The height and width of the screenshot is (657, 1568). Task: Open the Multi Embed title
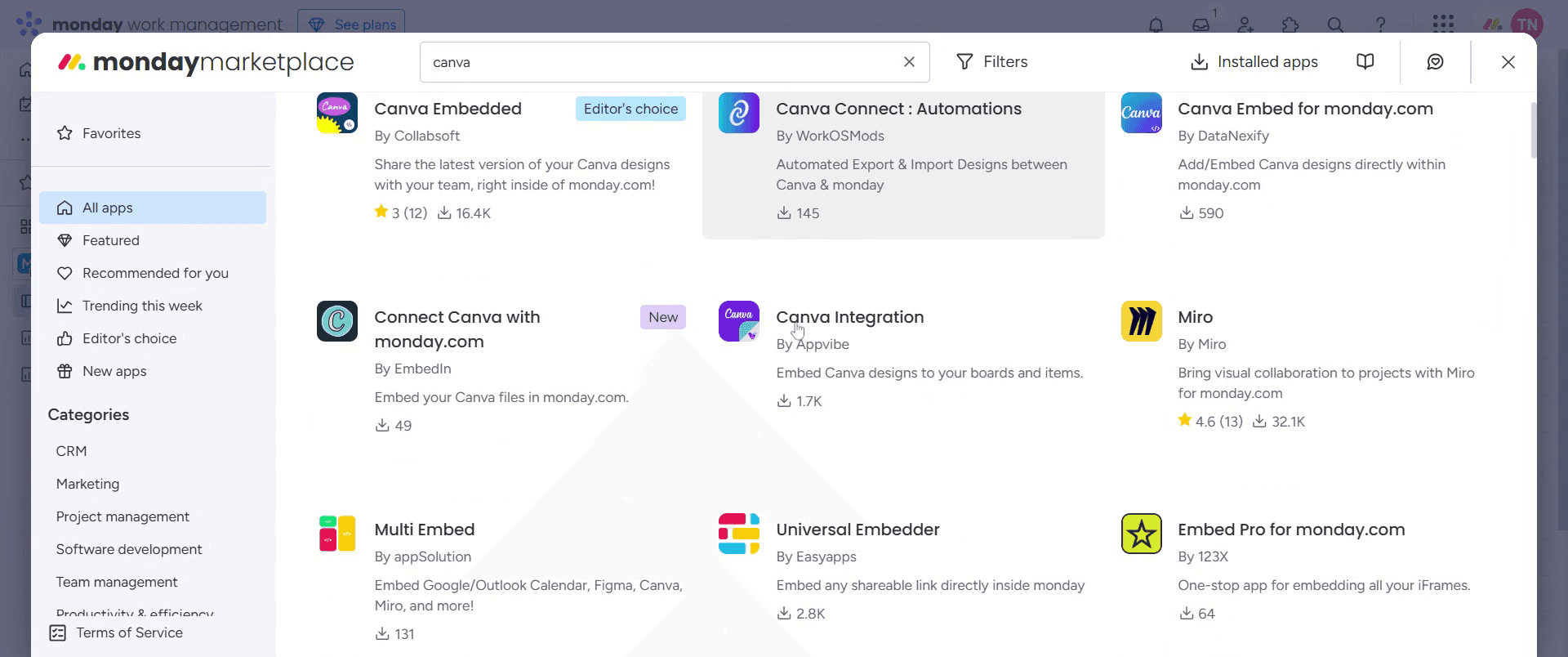[425, 530]
